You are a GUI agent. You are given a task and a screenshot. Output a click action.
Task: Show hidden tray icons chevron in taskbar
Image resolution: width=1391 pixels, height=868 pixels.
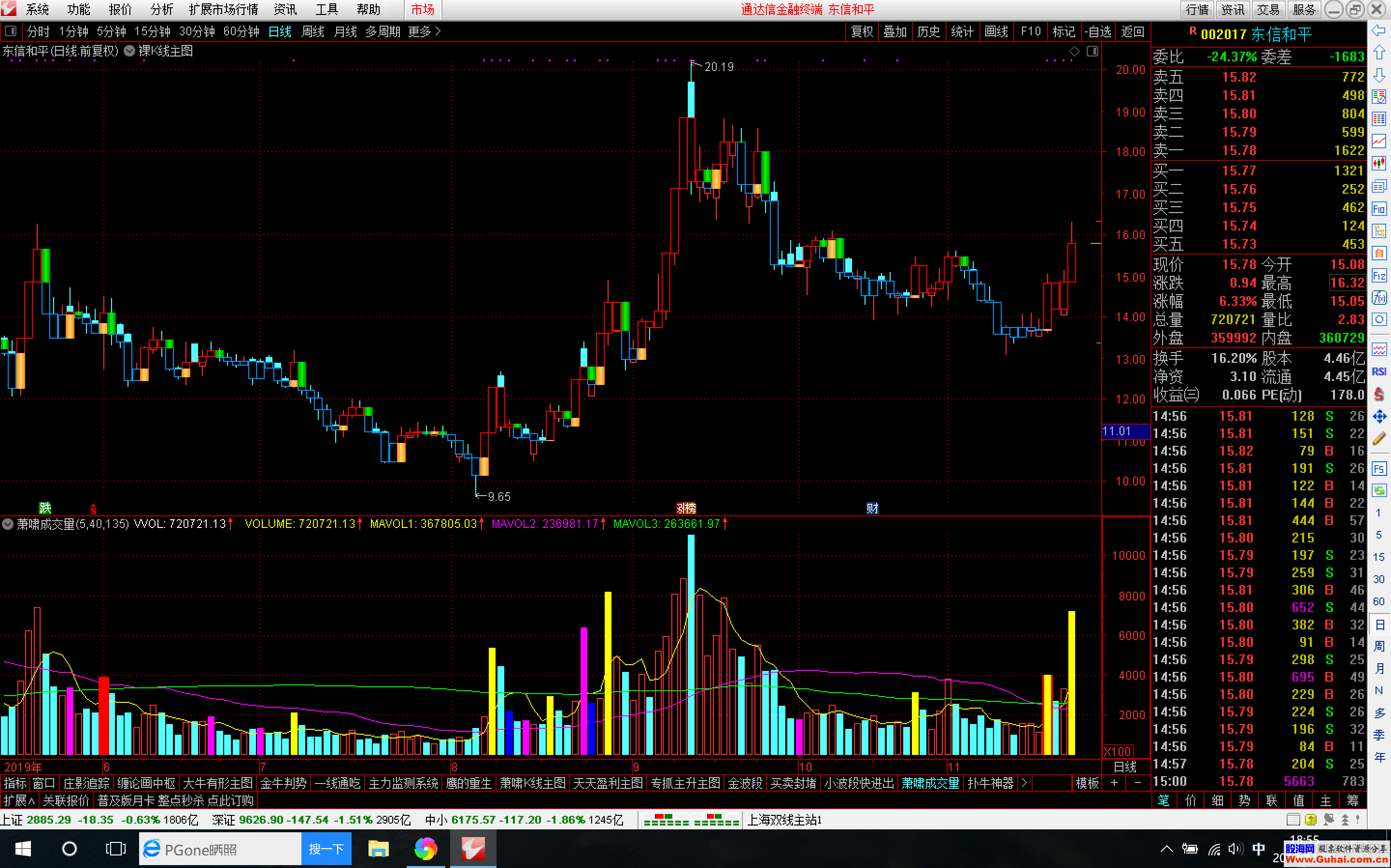pyautogui.click(x=1166, y=849)
